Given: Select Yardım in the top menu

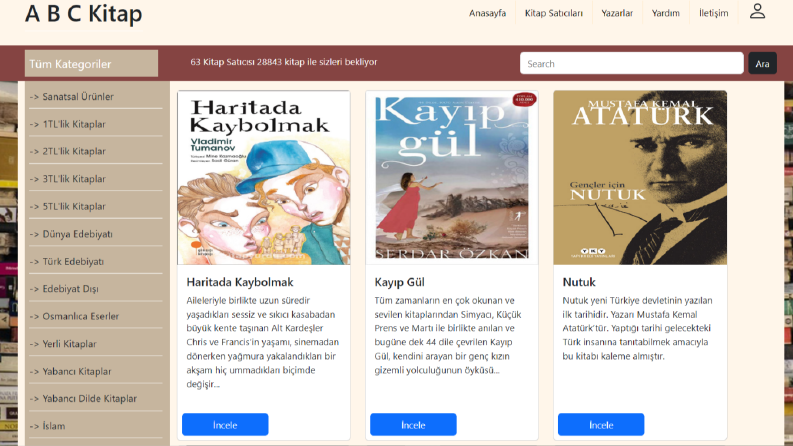Looking at the screenshot, I should pos(666,13).
